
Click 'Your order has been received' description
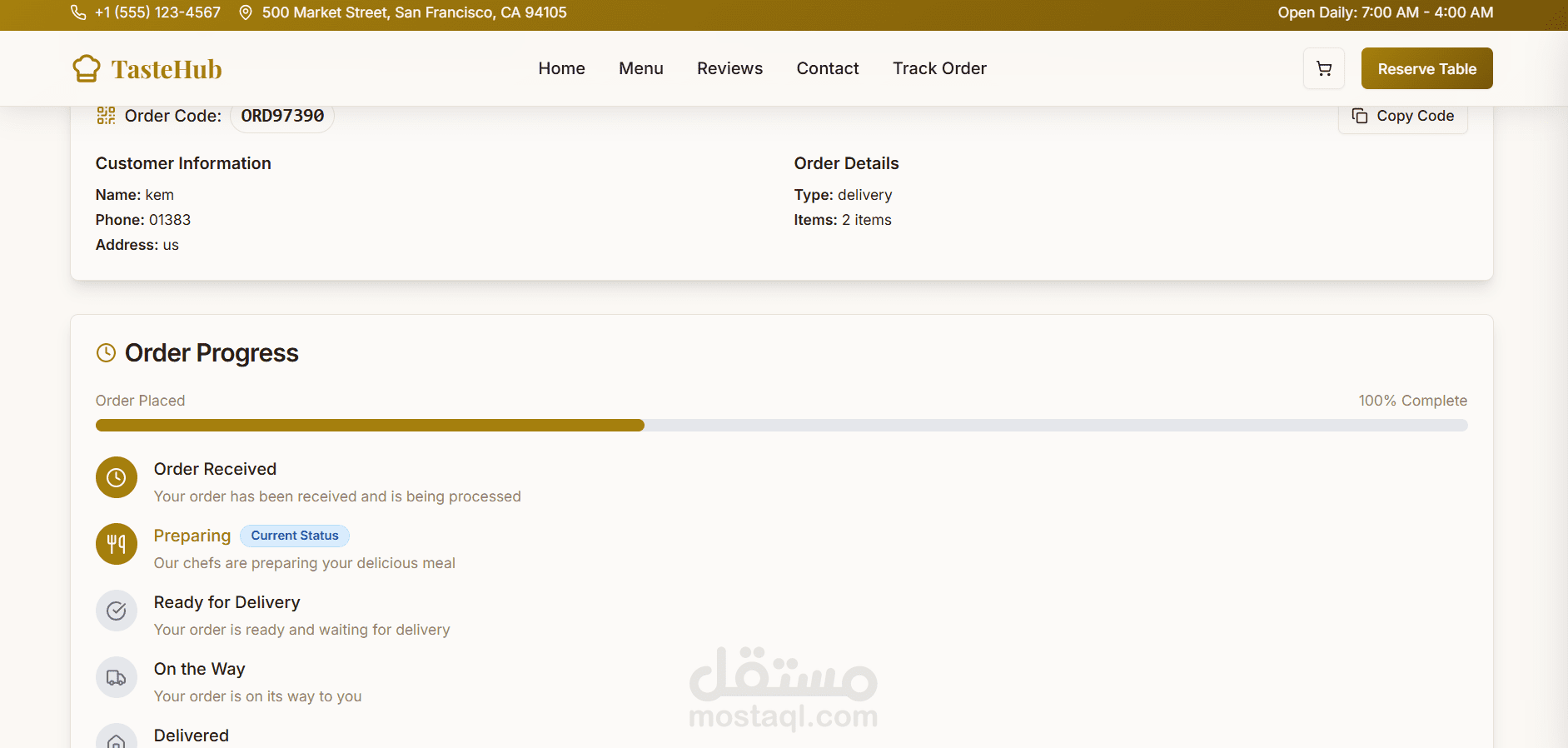click(x=337, y=496)
